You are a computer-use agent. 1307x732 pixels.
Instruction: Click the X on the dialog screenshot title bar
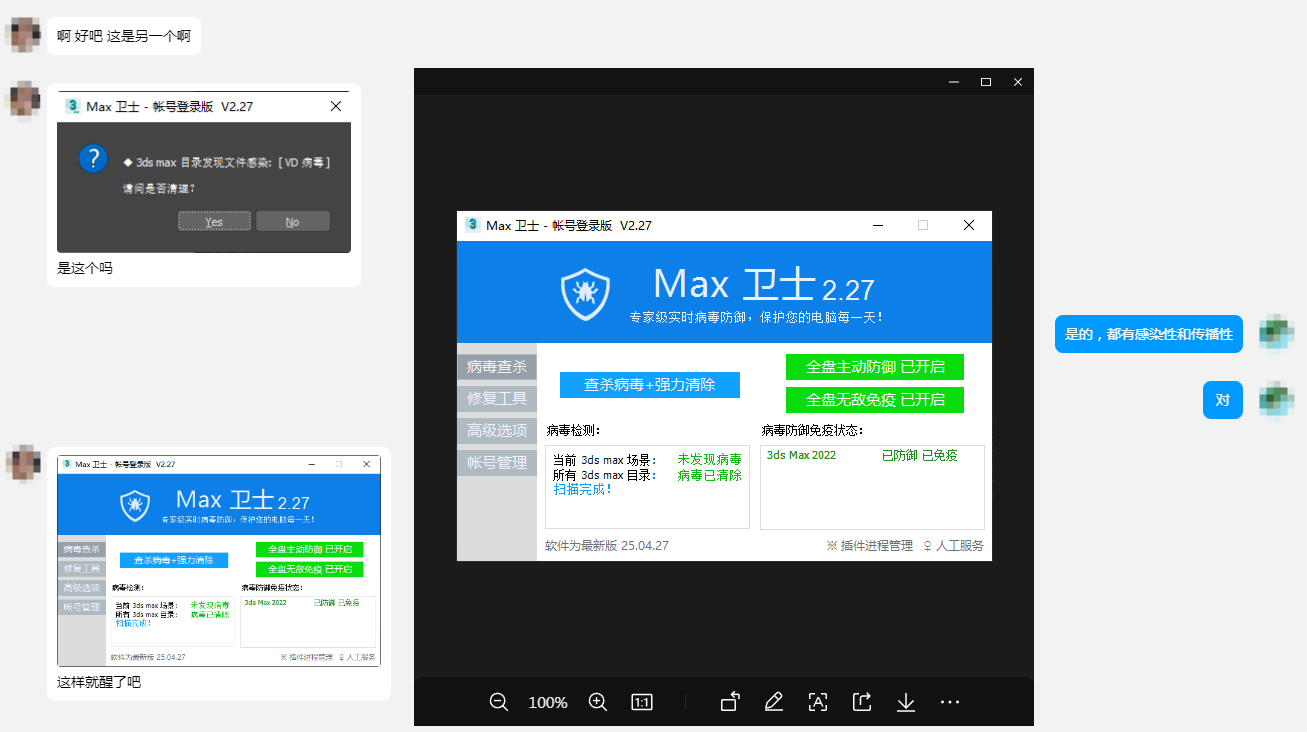[336, 106]
